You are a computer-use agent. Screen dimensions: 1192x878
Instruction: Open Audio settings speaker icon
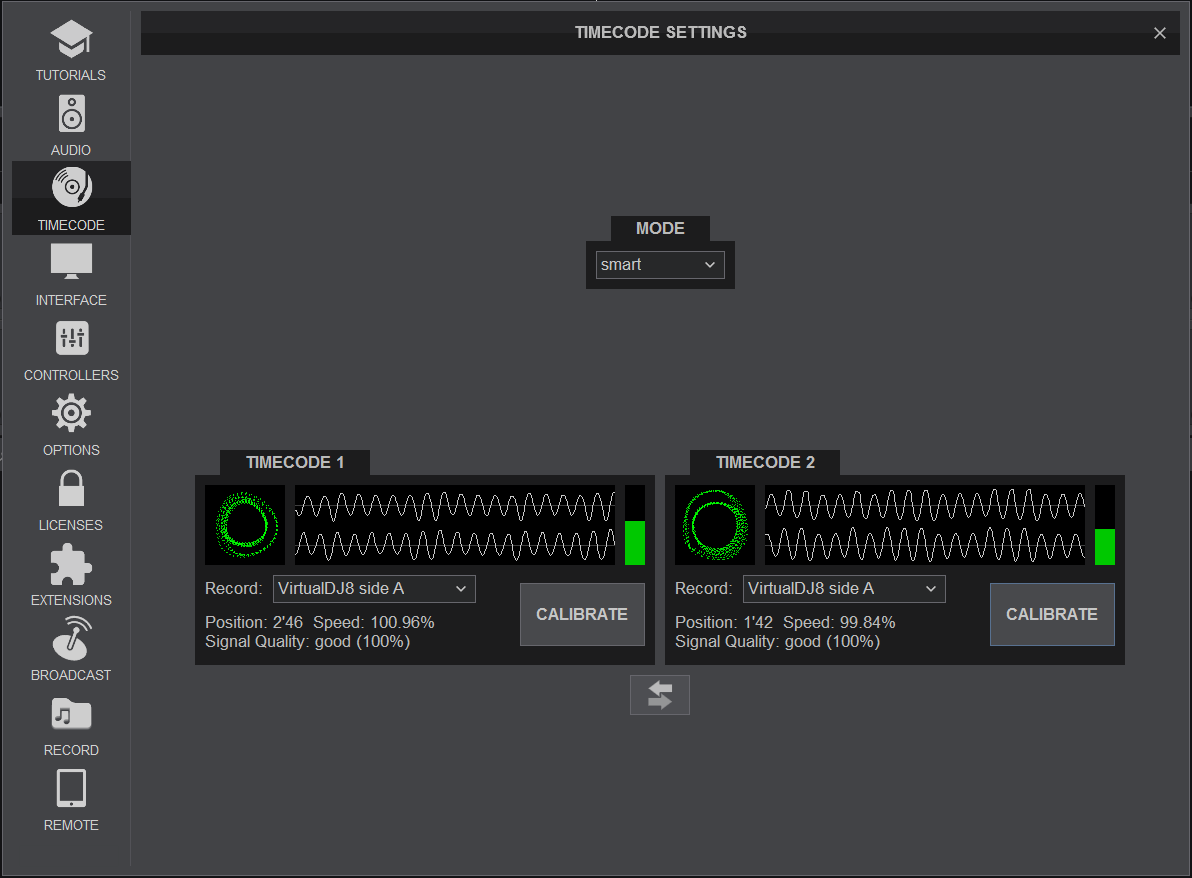tap(71, 114)
